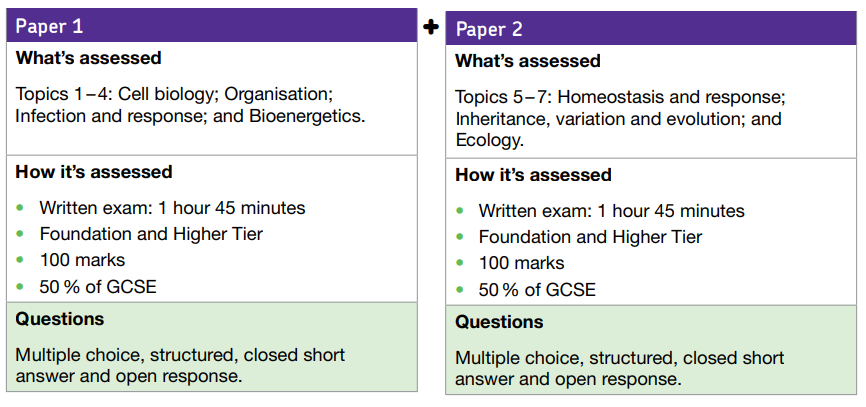Viewport: 866px width, 407px height.
Task: Click Paper 1 Written exam bullet
Action: click(x=172, y=208)
